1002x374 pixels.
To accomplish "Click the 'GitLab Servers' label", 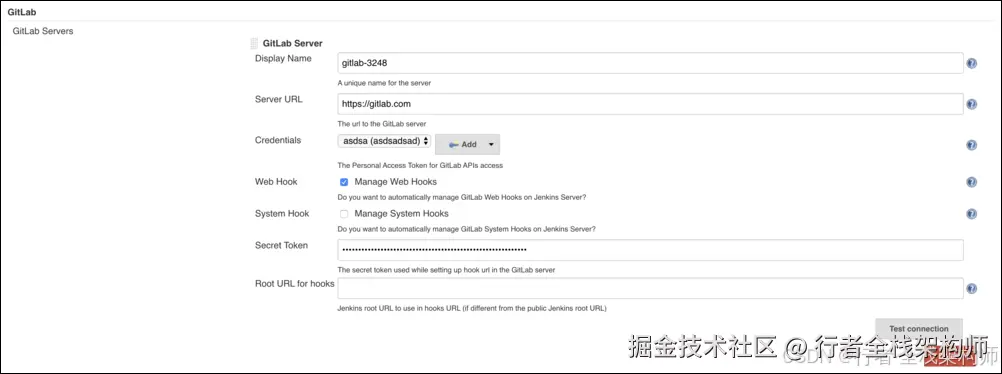I will click(x=43, y=31).
